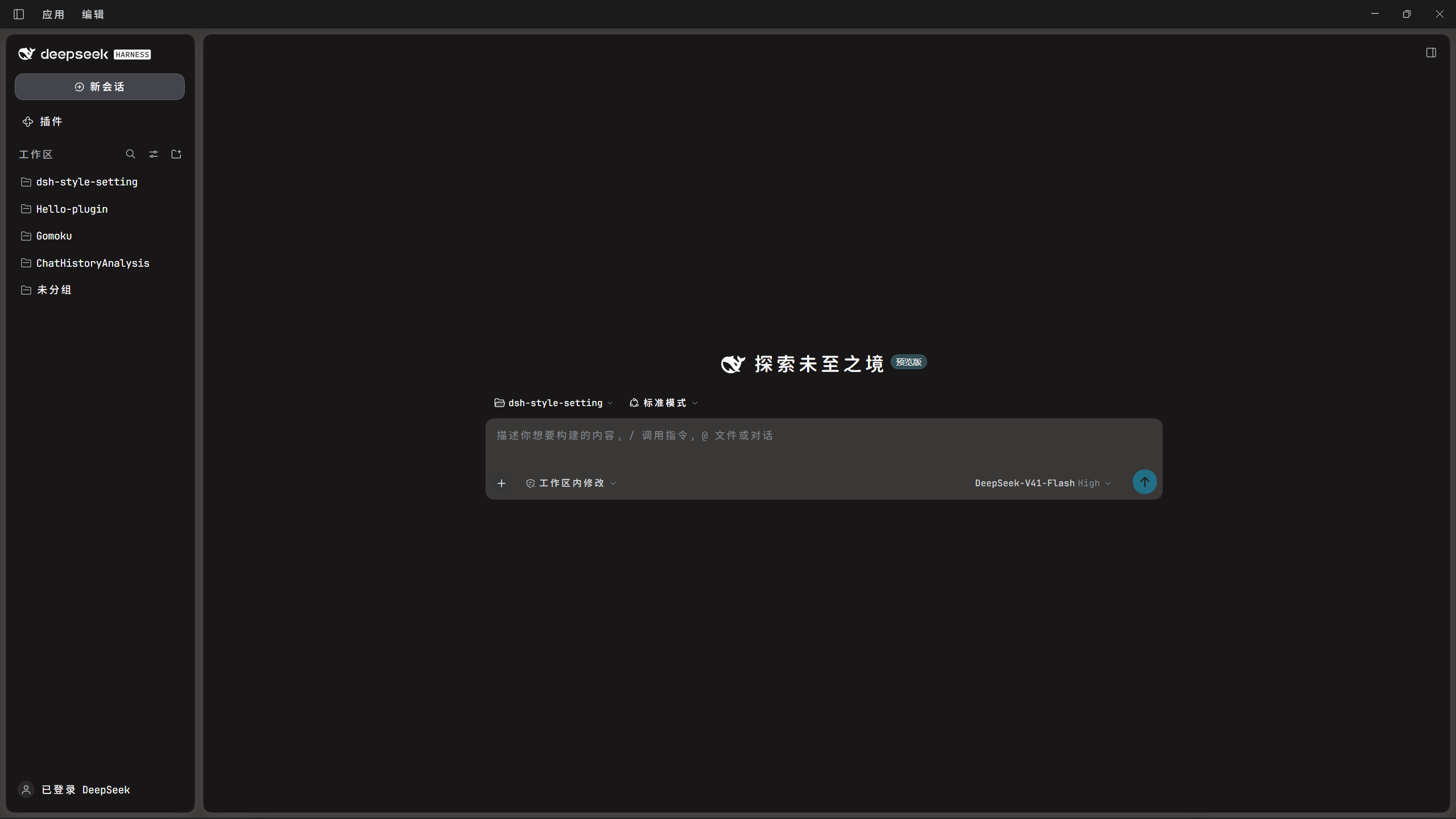
Task: Click the 工作区 section label
Action: 36,154
